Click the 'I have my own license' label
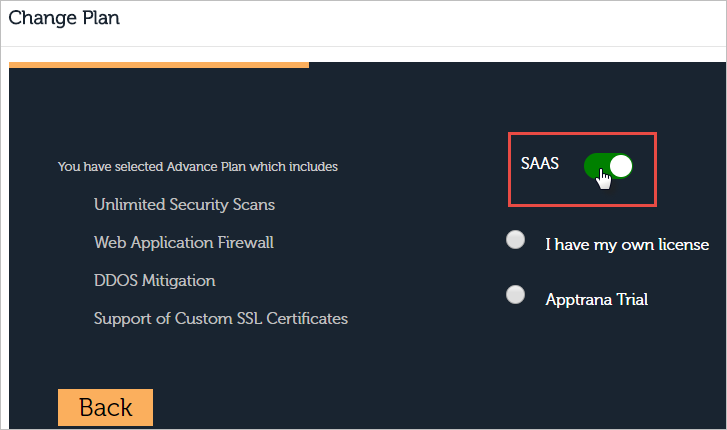This screenshot has height=430, width=727. [x=627, y=244]
